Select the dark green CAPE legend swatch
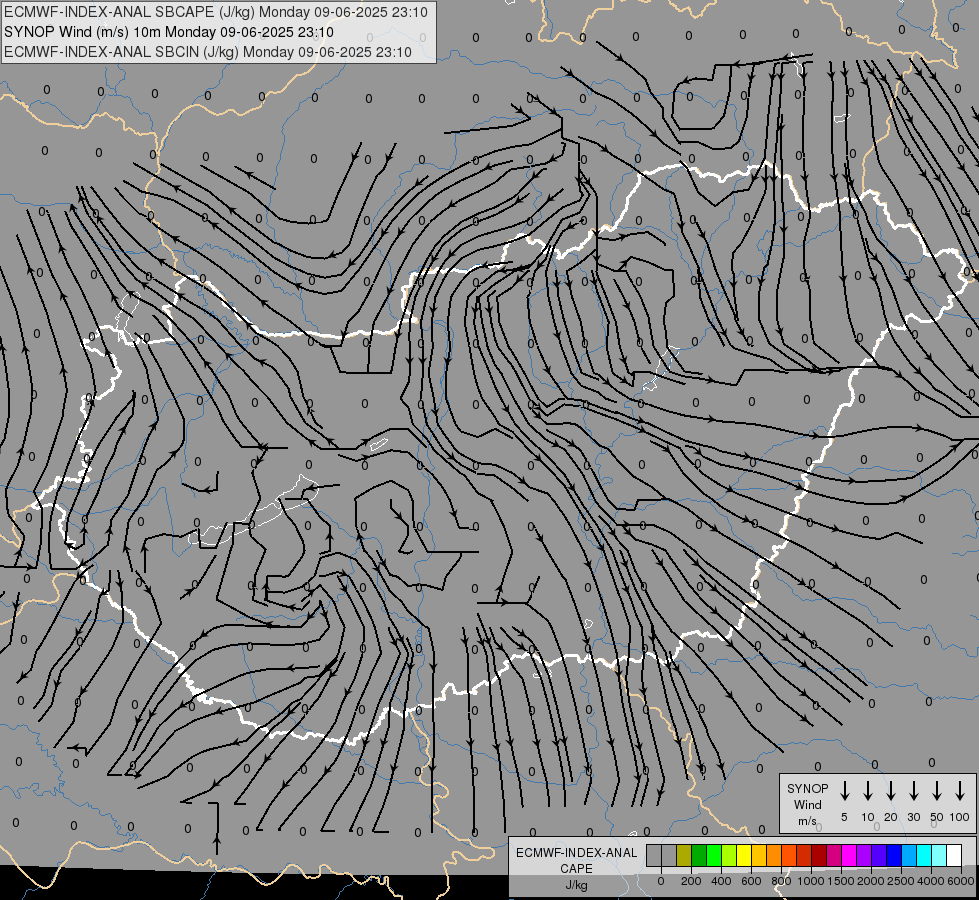The image size is (979, 900). (x=699, y=856)
